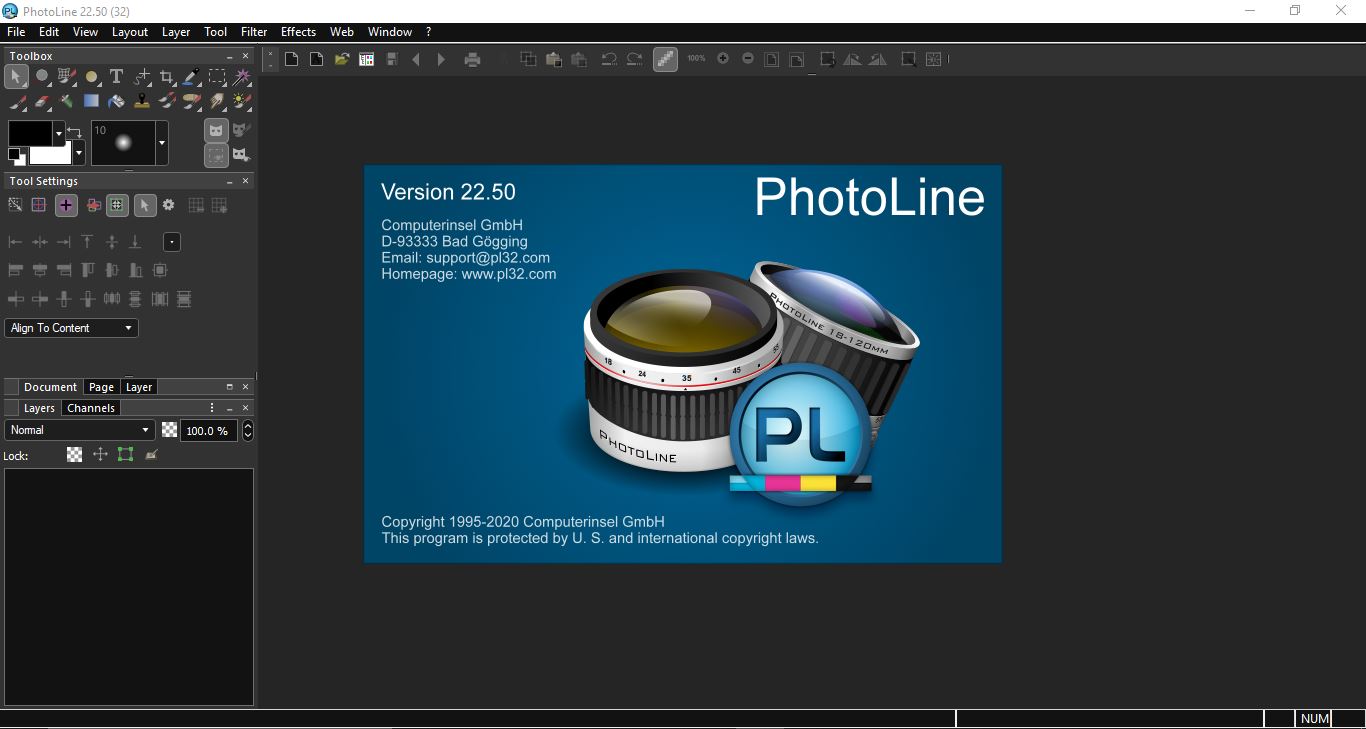
Task: Open the Document tab
Action: (x=50, y=387)
